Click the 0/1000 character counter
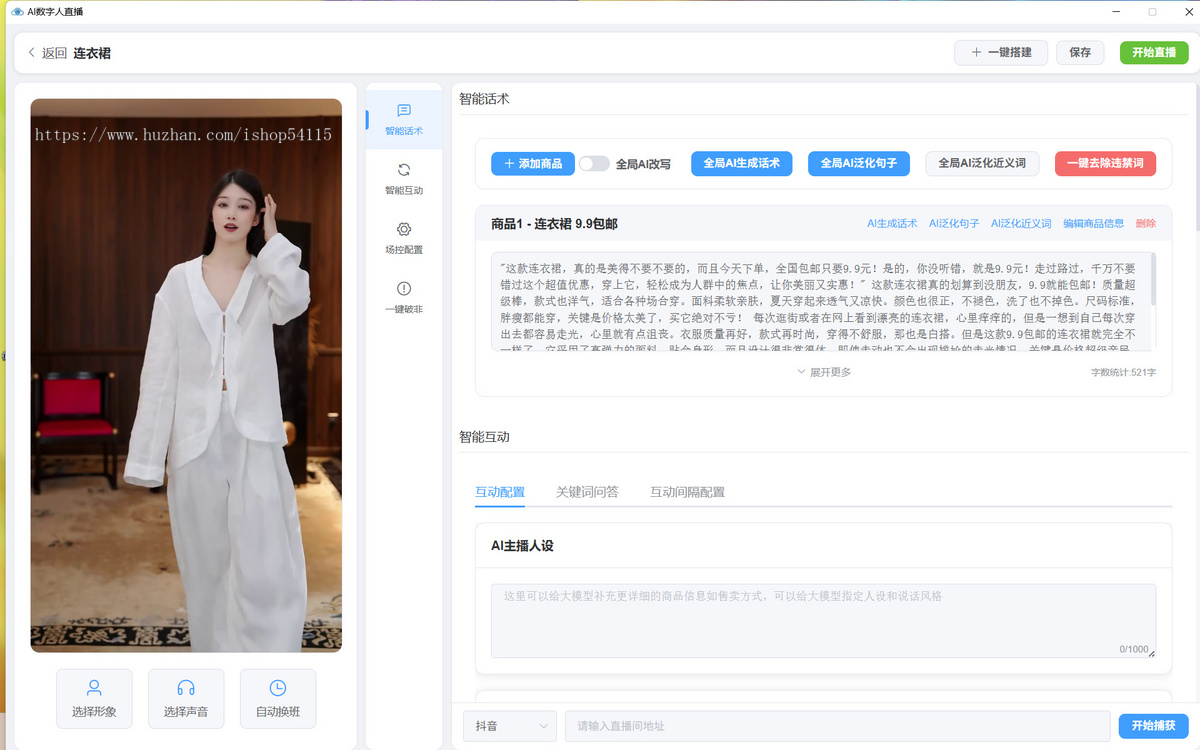1200x750 pixels. tap(1133, 649)
